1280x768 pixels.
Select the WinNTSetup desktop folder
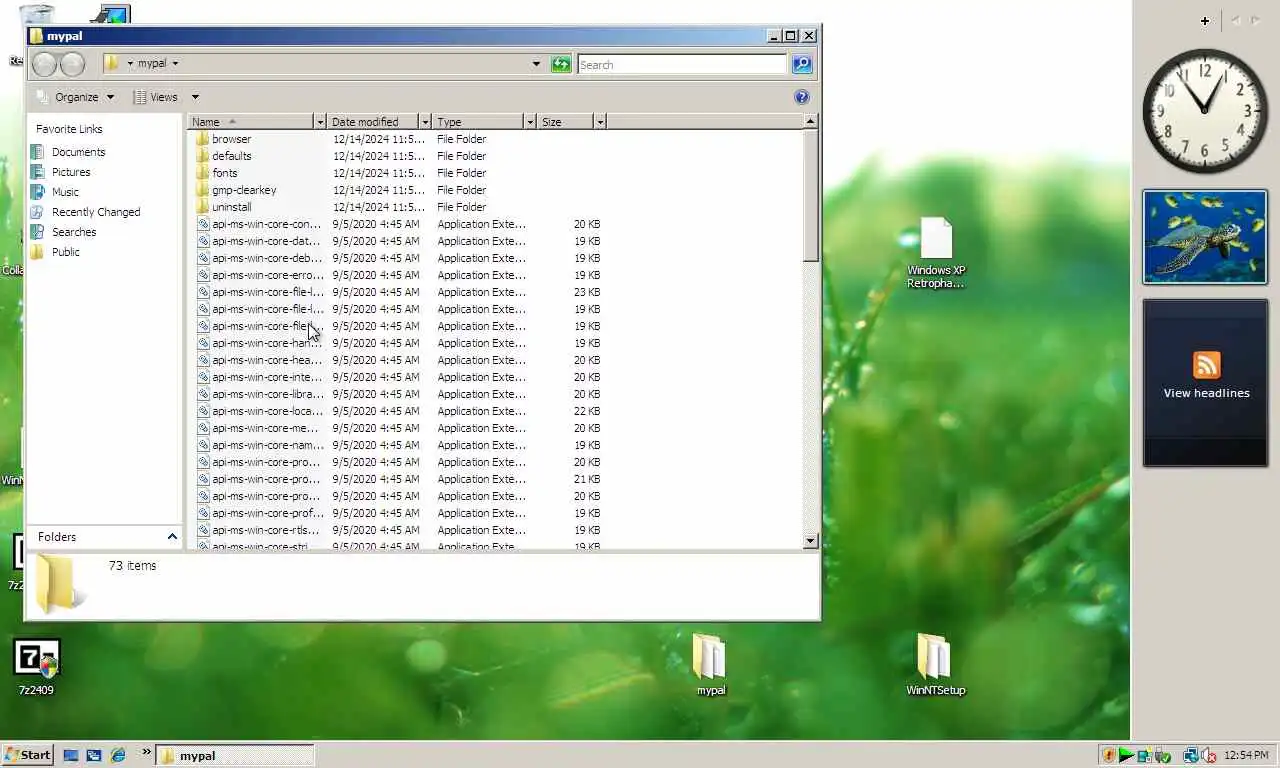click(x=935, y=664)
